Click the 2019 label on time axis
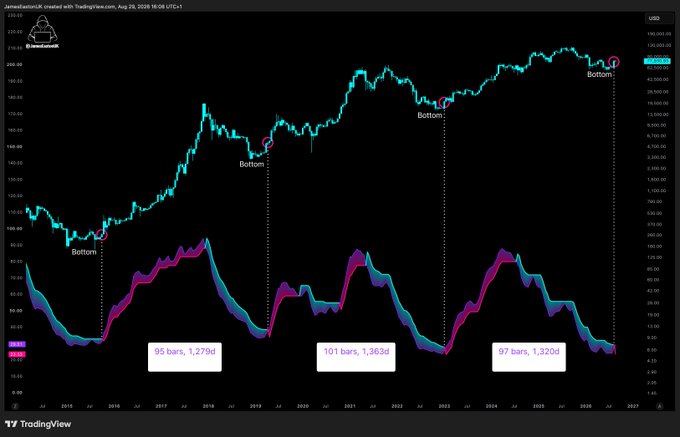The height and width of the screenshot is (437, 680). [x=255, y=406]
